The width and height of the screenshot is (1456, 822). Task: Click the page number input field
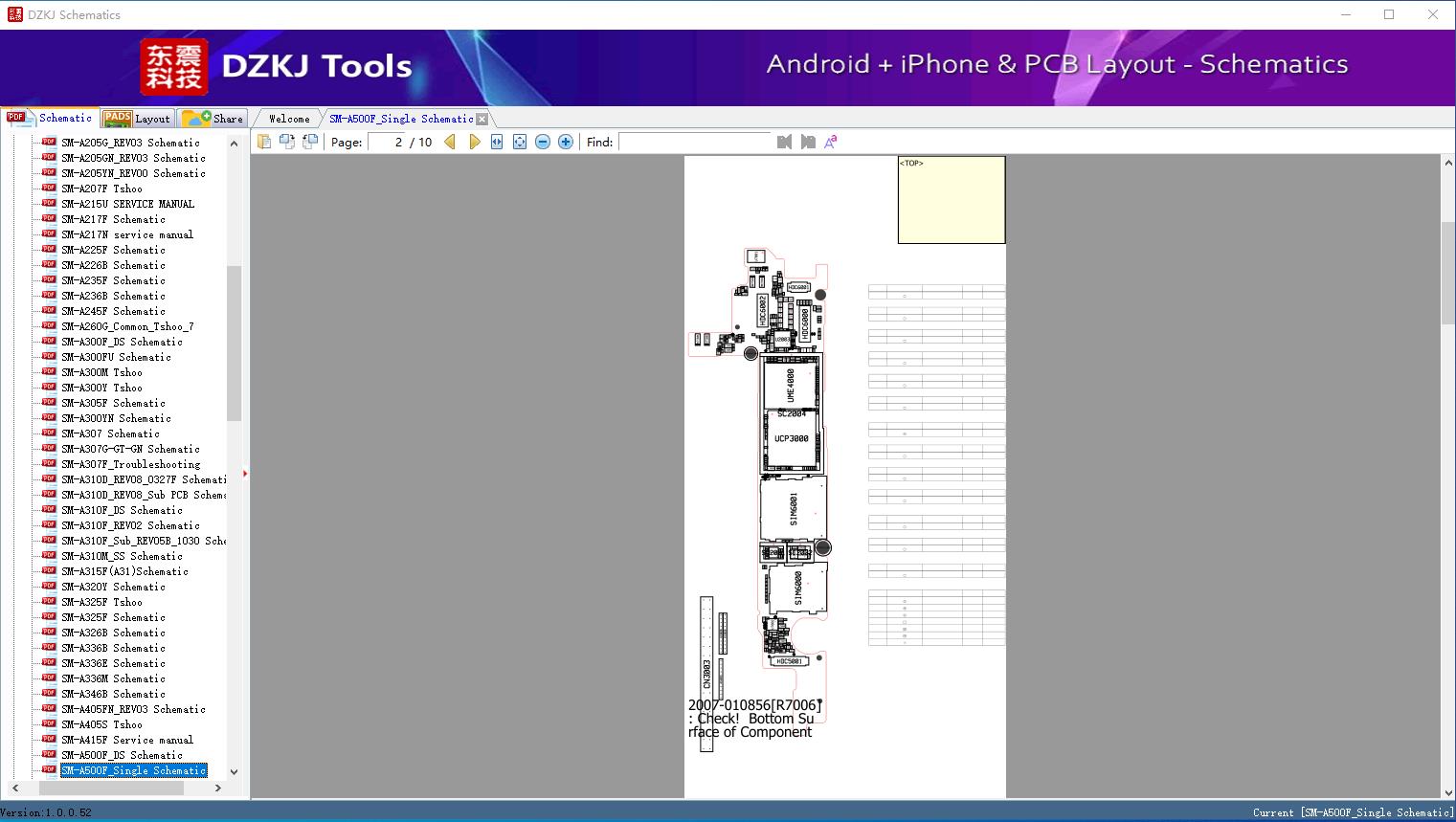tap(387, 142)
